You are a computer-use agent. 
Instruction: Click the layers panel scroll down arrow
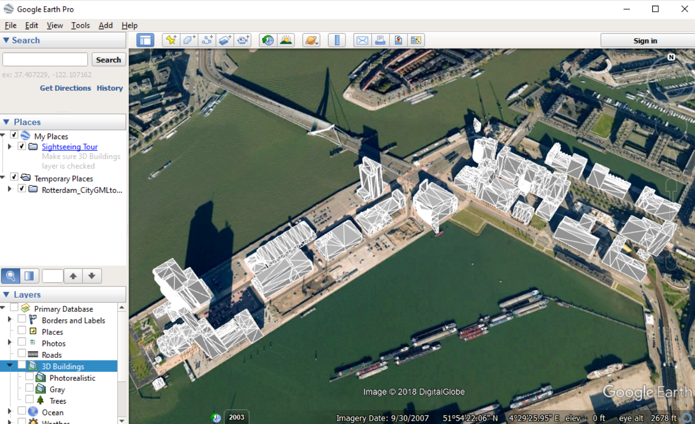[x=121, y=420]
